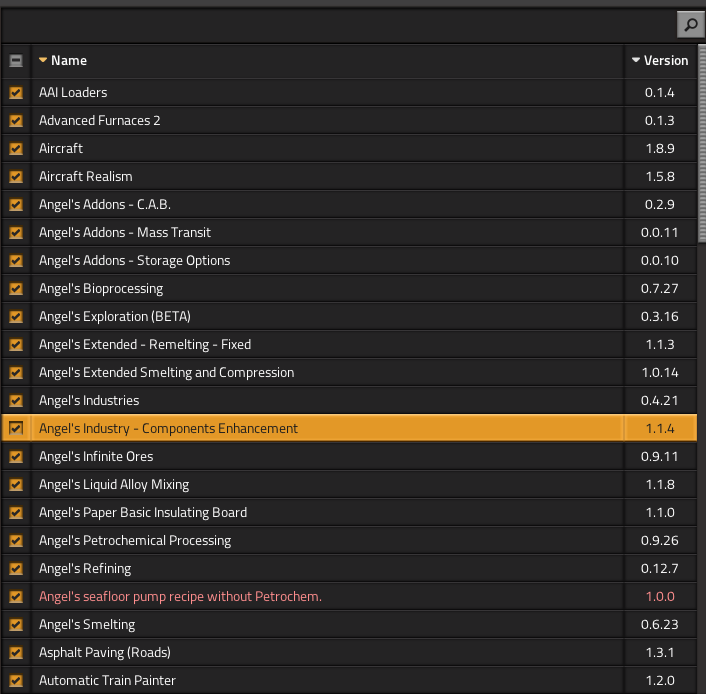This screenshot has height=694, width=706.
Task: Select Angel's Exploration (BETA) name
Action: coord(115,316)
